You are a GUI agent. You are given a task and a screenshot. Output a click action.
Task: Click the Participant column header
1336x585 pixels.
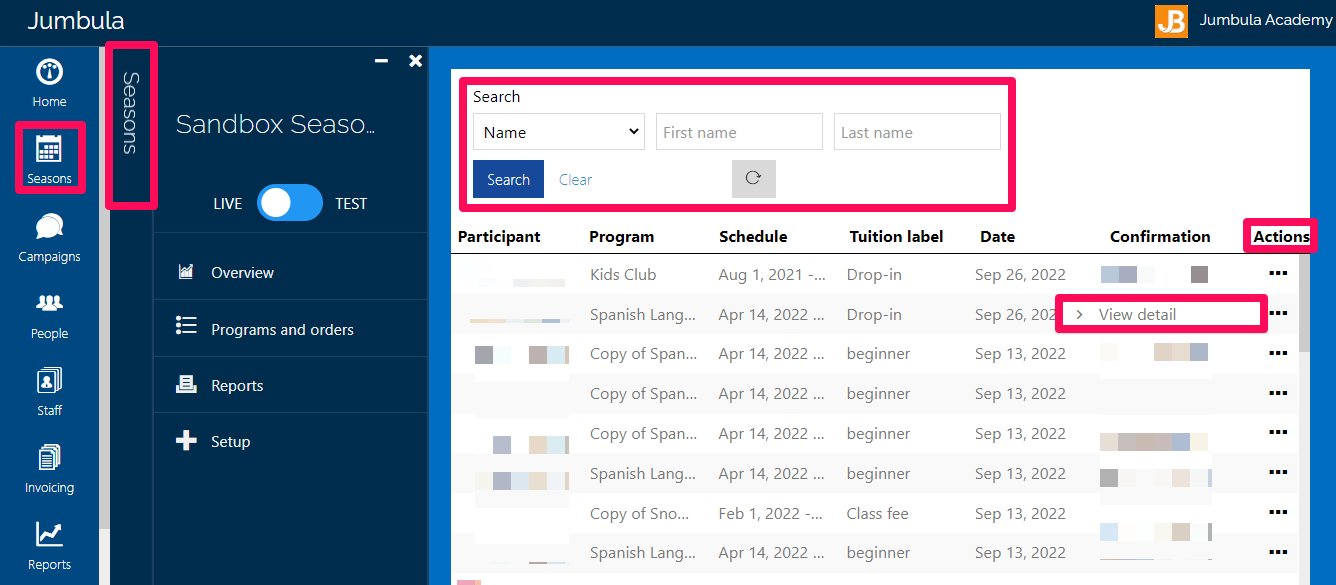pos(499,237)
